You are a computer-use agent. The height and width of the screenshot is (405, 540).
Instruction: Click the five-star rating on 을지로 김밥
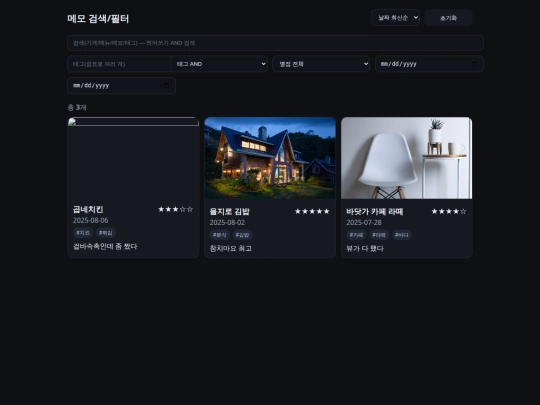click(312, 211)
